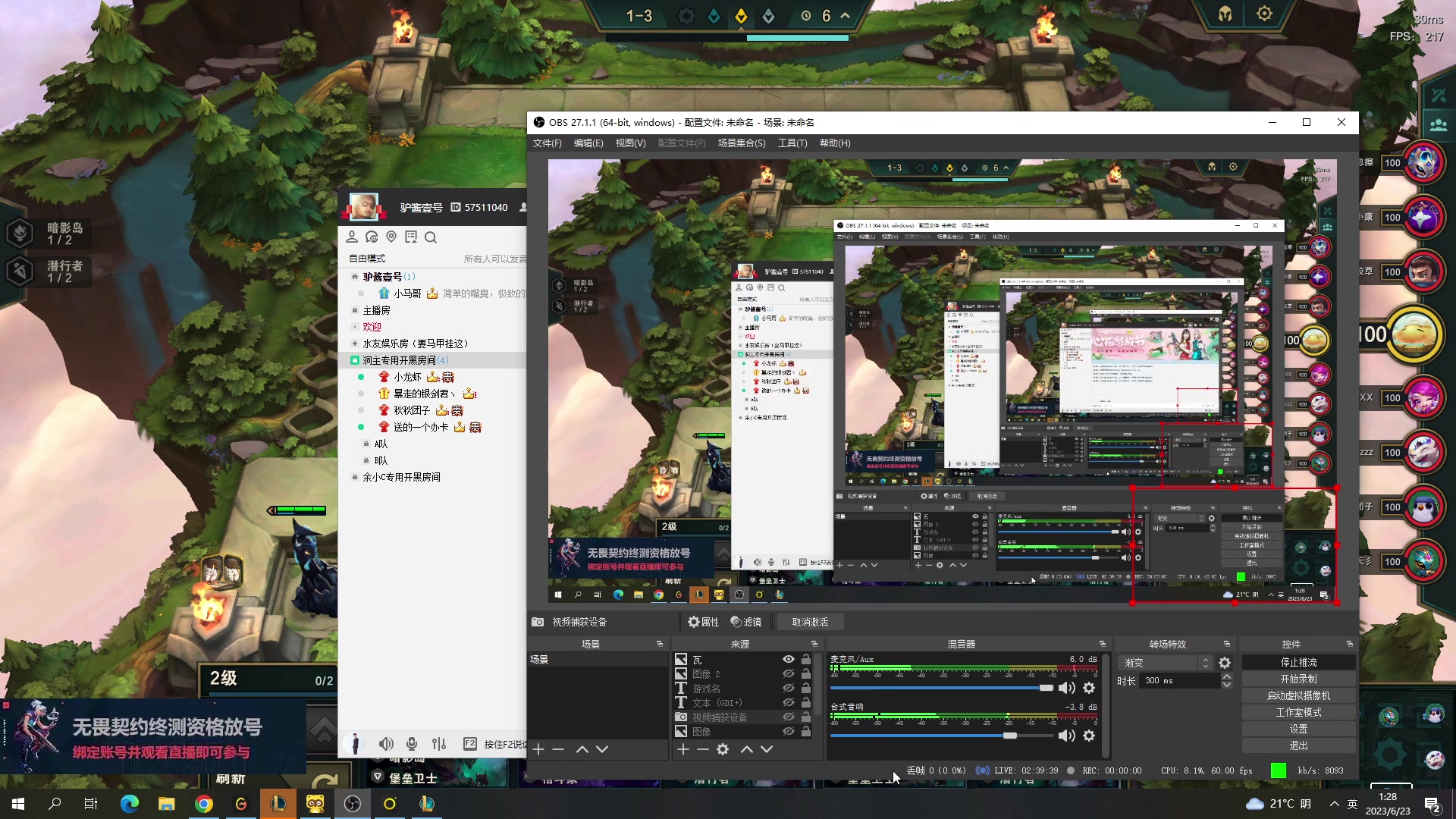Image resolution: width=1456 pixels, height=819 pixels.
Task: Remove scene with the minus icon
Action: pos(558,749)
